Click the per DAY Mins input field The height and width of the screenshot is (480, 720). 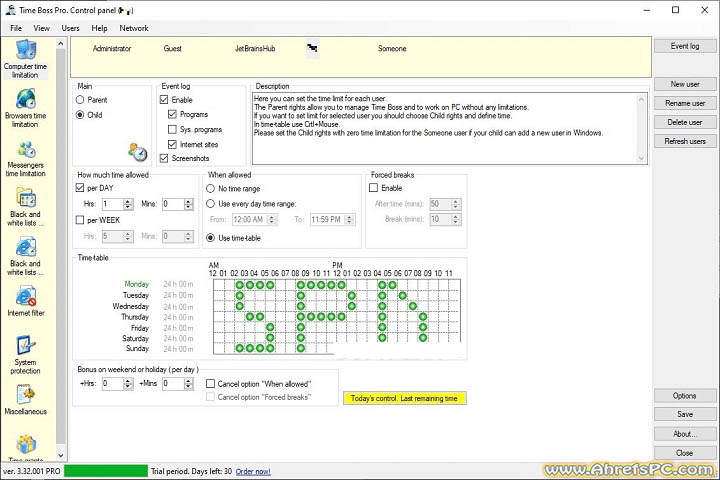(173, 204)
